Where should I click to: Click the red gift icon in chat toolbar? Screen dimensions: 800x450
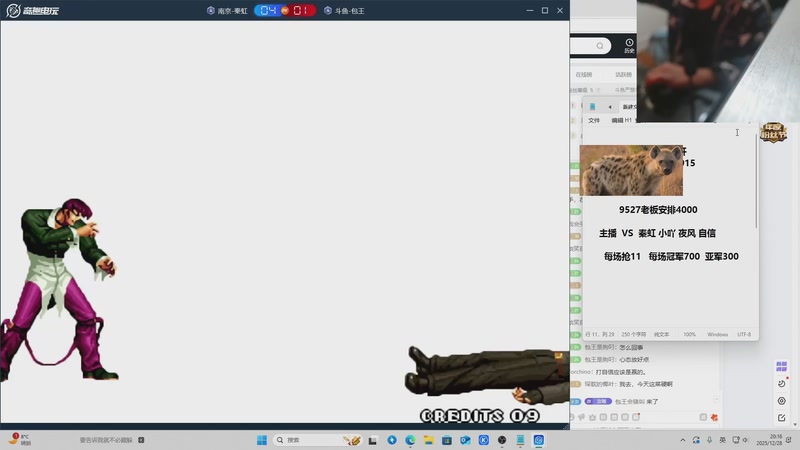(x=714, y=417)
